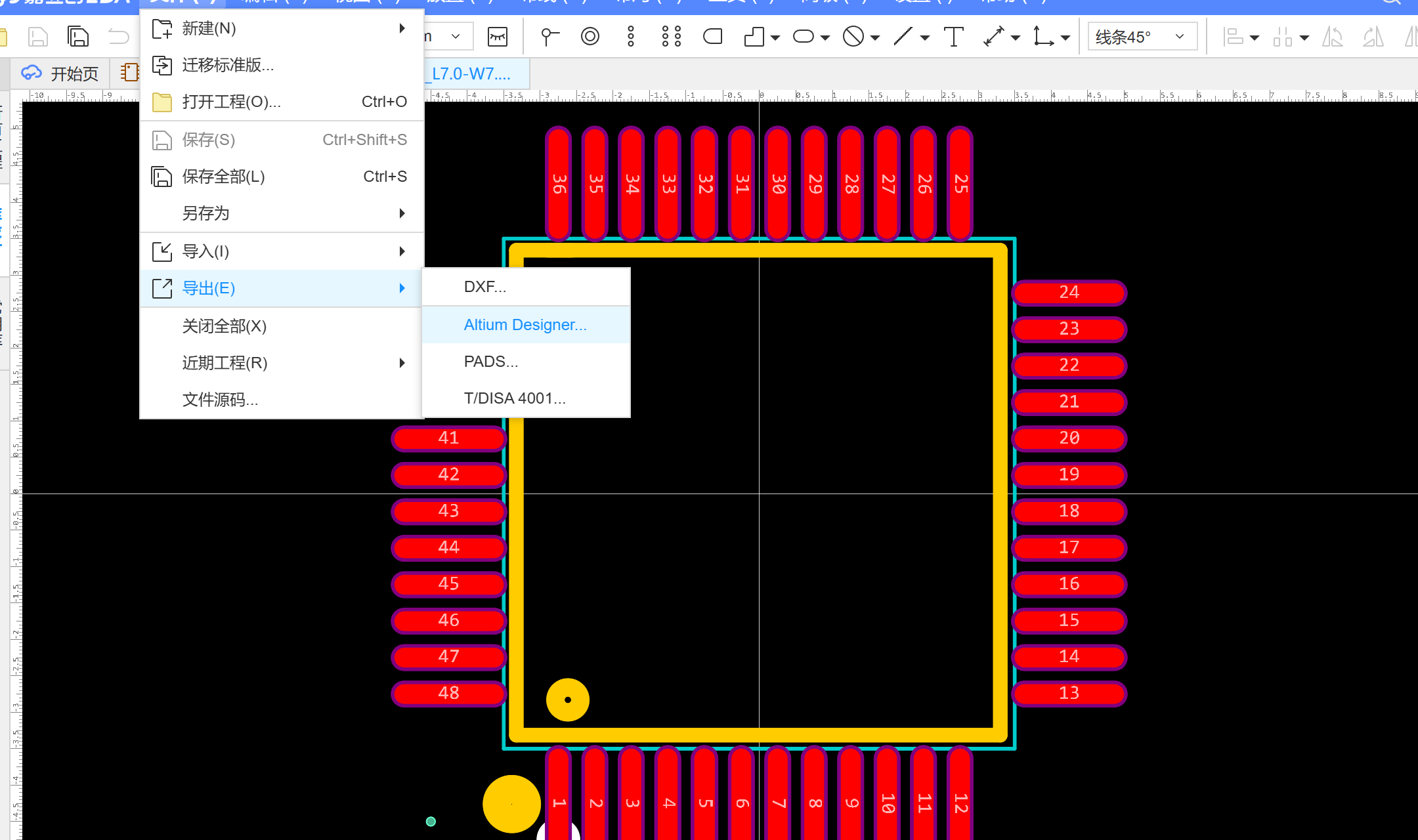Select the 导出(E) menu item
The image size is (1418, 840).
point(282,288)
